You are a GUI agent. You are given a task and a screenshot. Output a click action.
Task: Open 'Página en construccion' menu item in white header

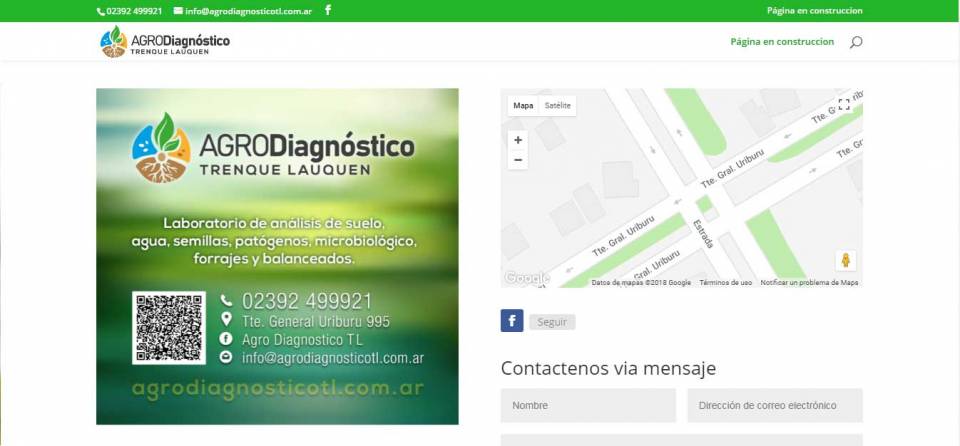tap(782, 42)
